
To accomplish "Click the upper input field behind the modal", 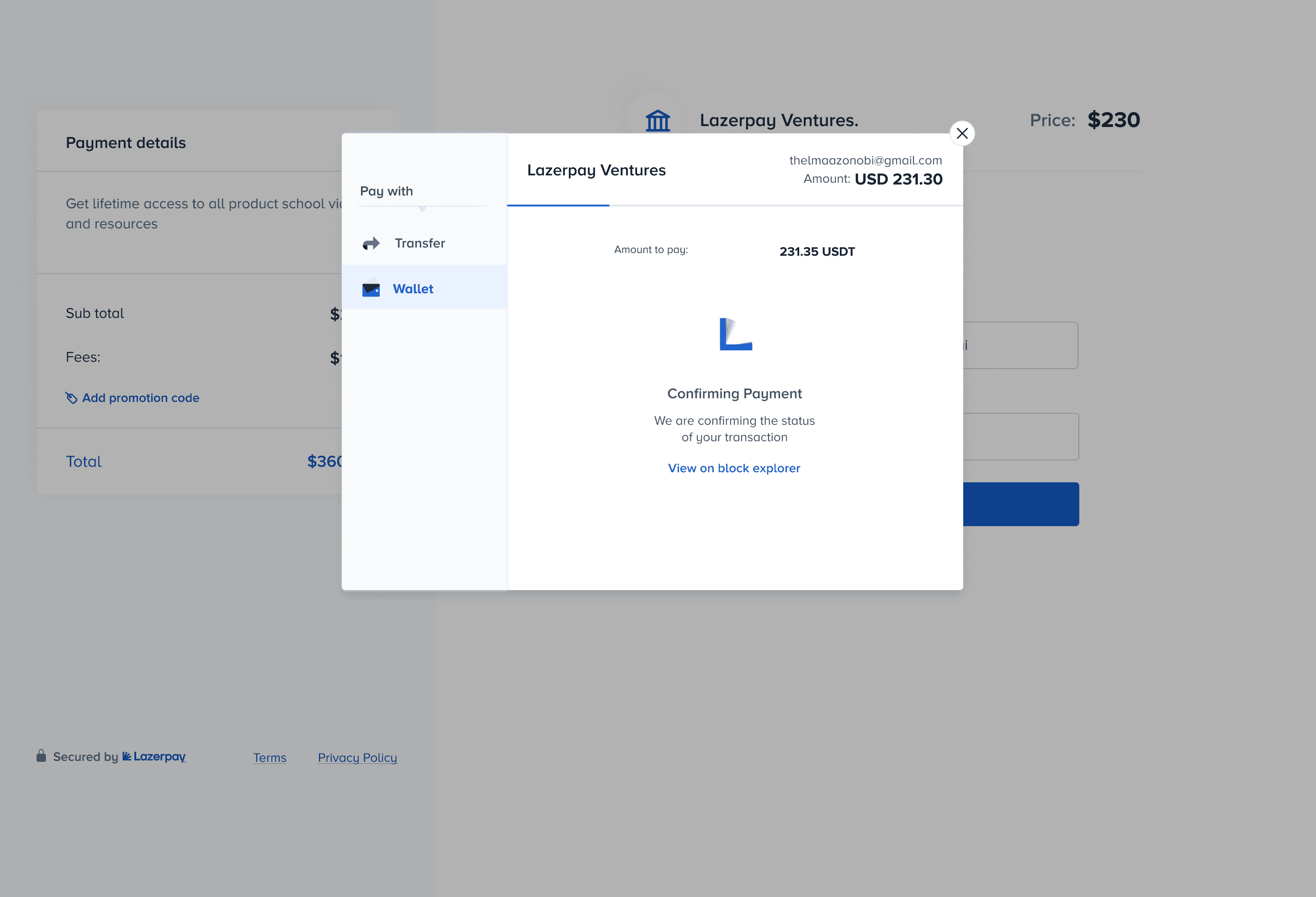I will click(1021, 345).
